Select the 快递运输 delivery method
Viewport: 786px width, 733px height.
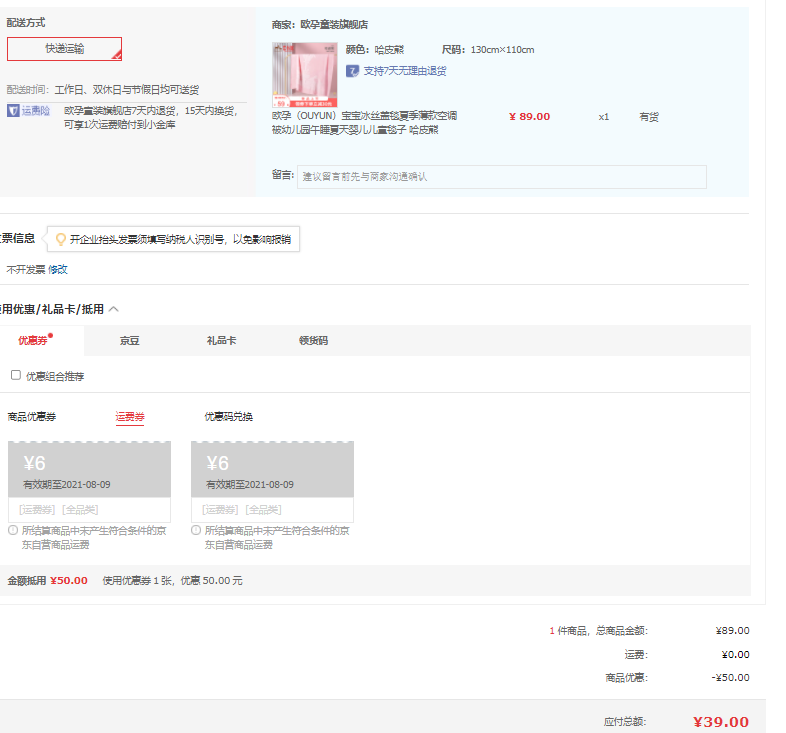[64, 49]
